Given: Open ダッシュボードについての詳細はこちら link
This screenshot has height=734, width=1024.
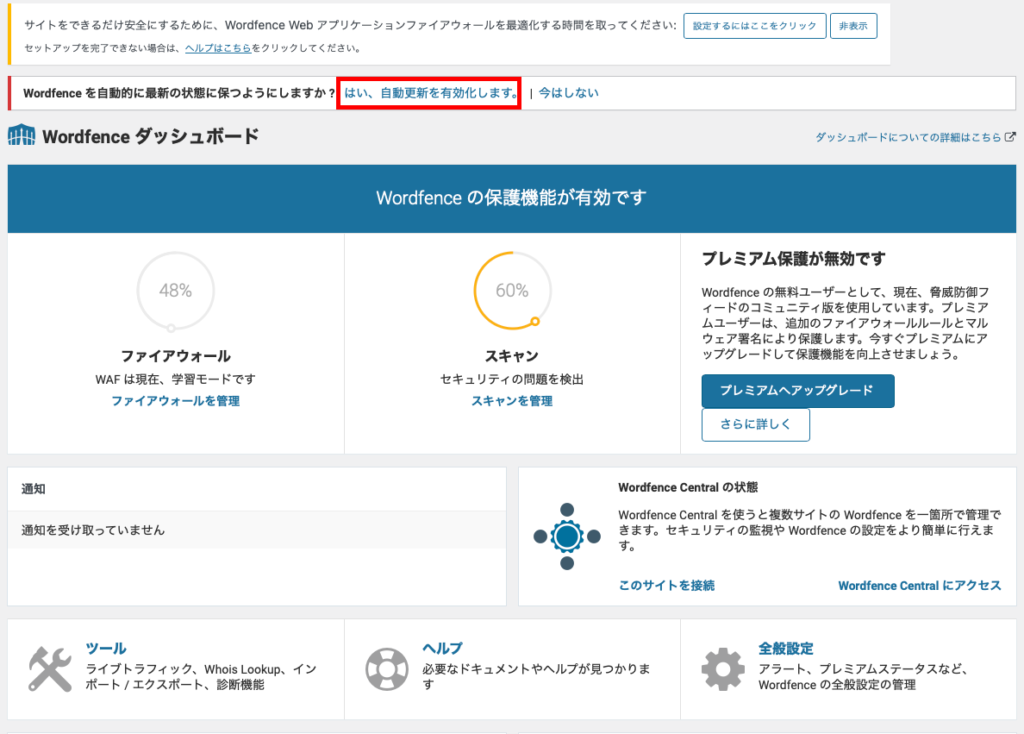Looking at the screenshot, I should click(908, 137).
